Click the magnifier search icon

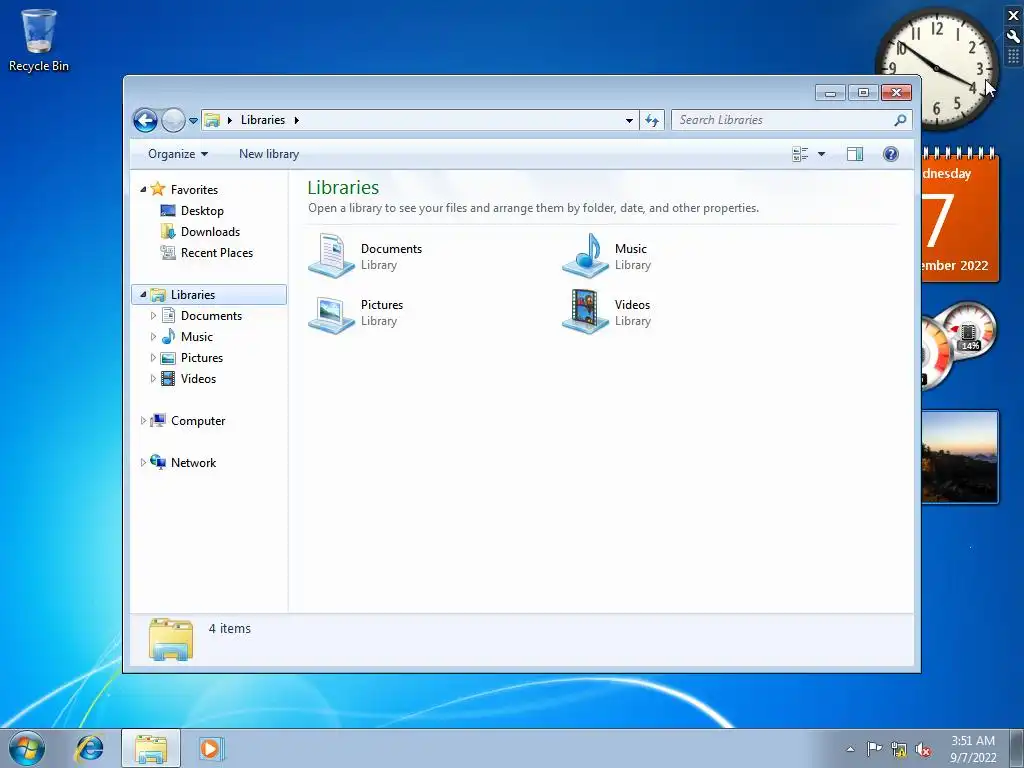(901, 120)
